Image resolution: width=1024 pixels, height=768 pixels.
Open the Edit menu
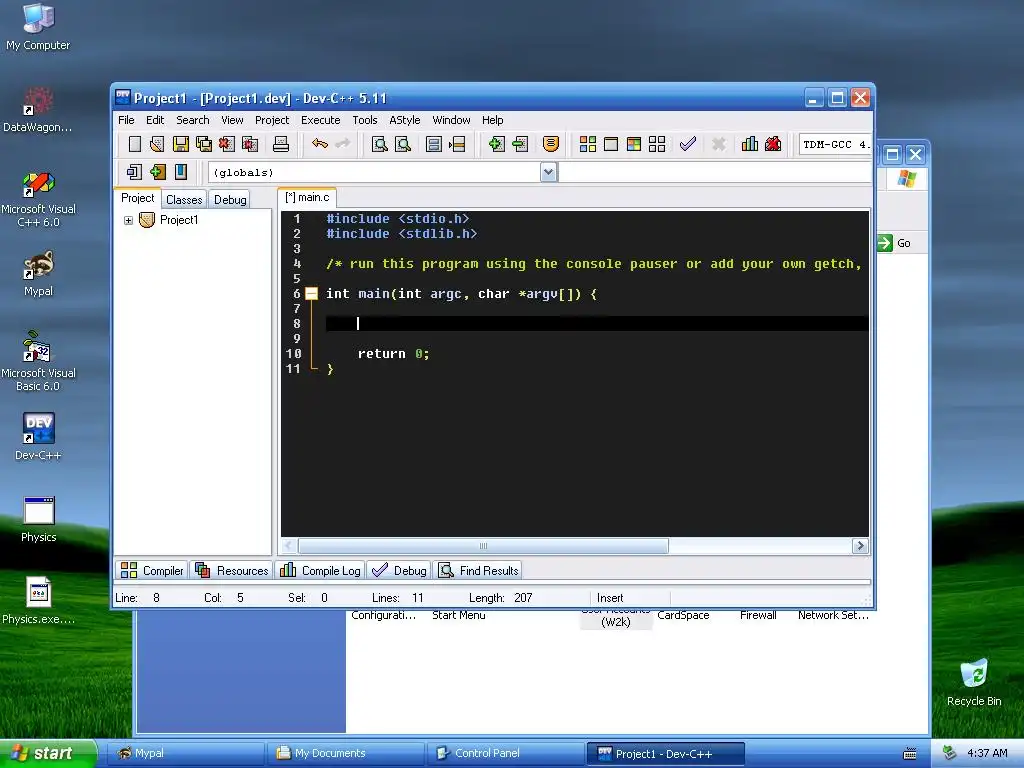pos(155,120)
